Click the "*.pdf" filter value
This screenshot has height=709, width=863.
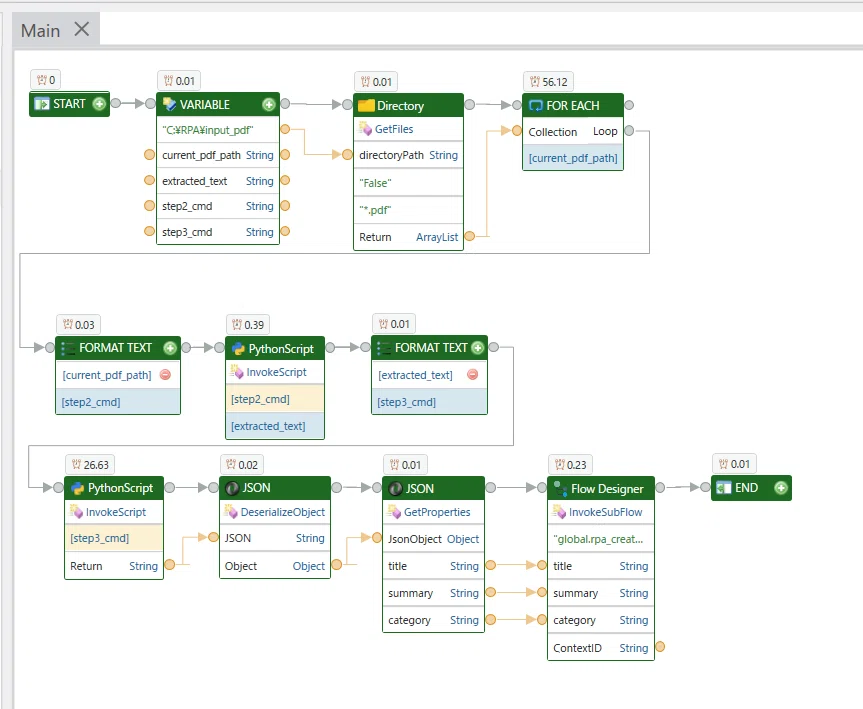(408, 210)
